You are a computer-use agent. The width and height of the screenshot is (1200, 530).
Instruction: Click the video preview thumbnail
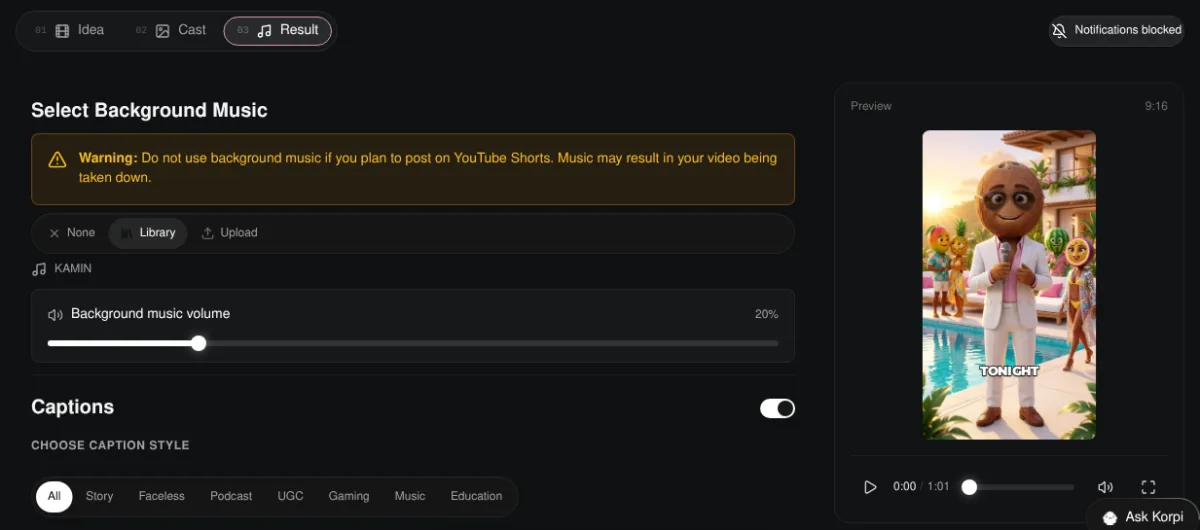click(1009, 284)
